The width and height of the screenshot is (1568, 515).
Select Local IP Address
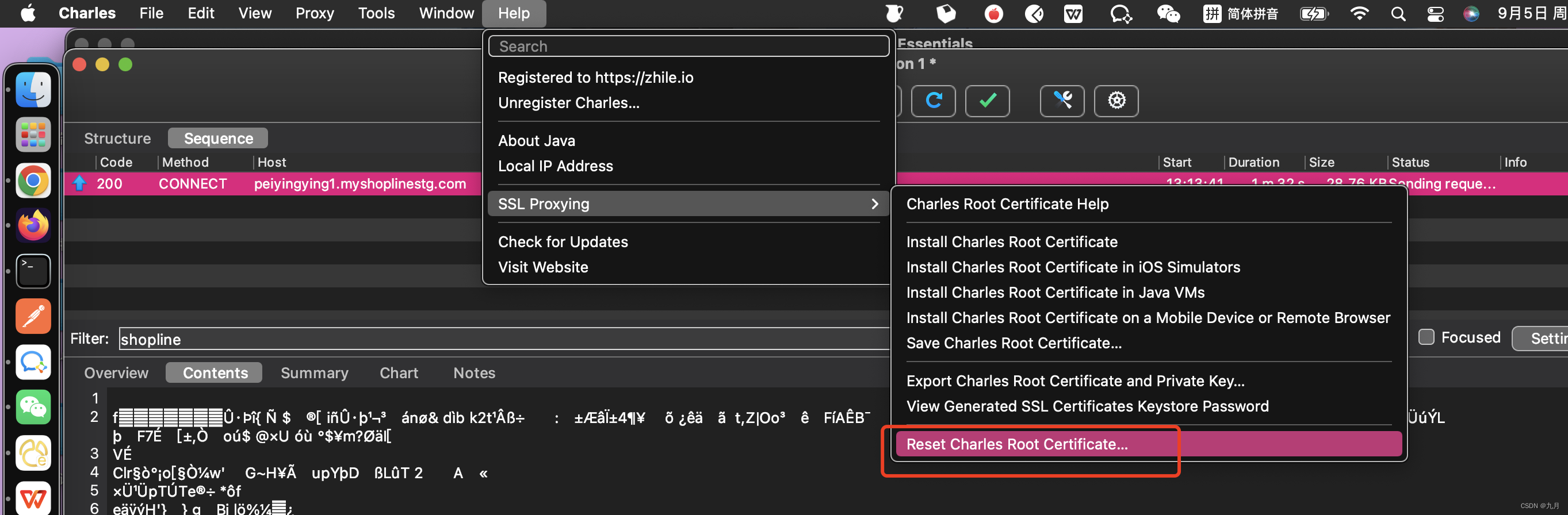(689, 166)
